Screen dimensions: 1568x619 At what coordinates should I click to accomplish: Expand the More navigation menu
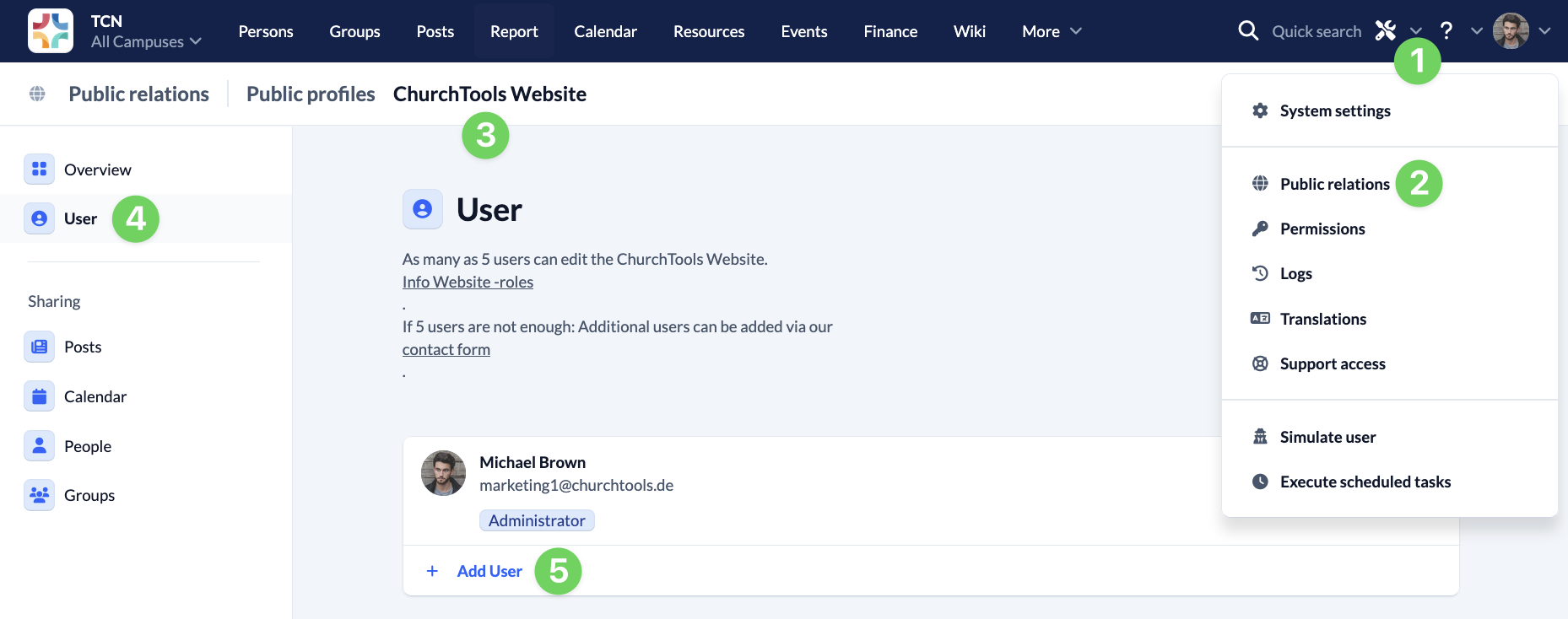coord(1051,31)
